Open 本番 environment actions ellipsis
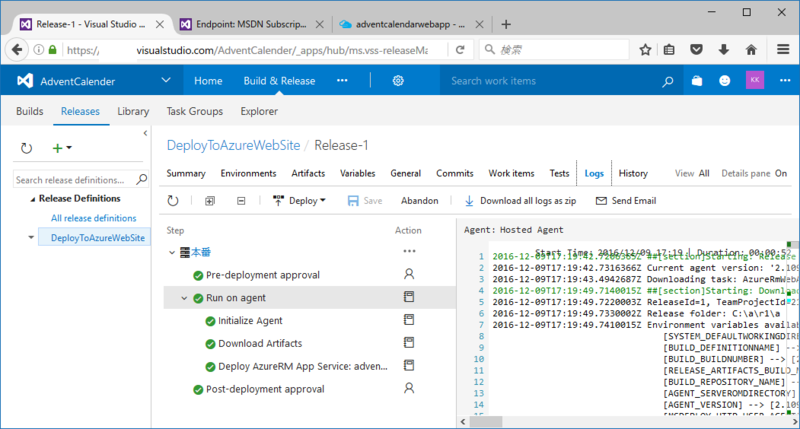 pos(409,251)
